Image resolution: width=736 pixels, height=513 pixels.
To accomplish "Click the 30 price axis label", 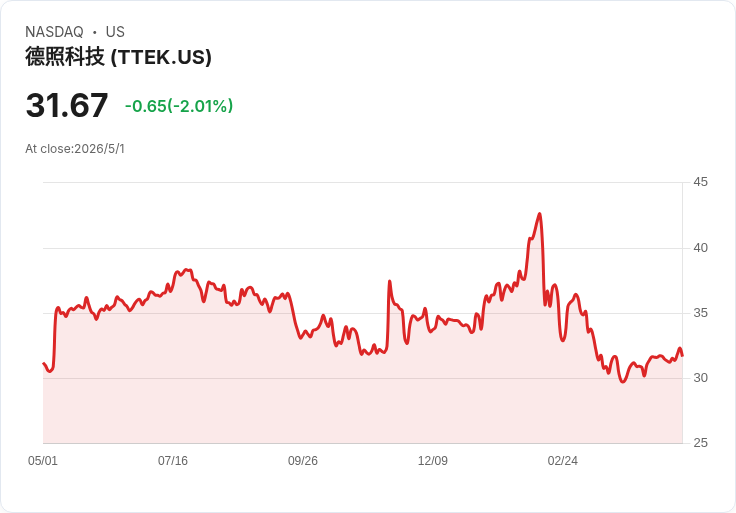I will tap(700, 378).
